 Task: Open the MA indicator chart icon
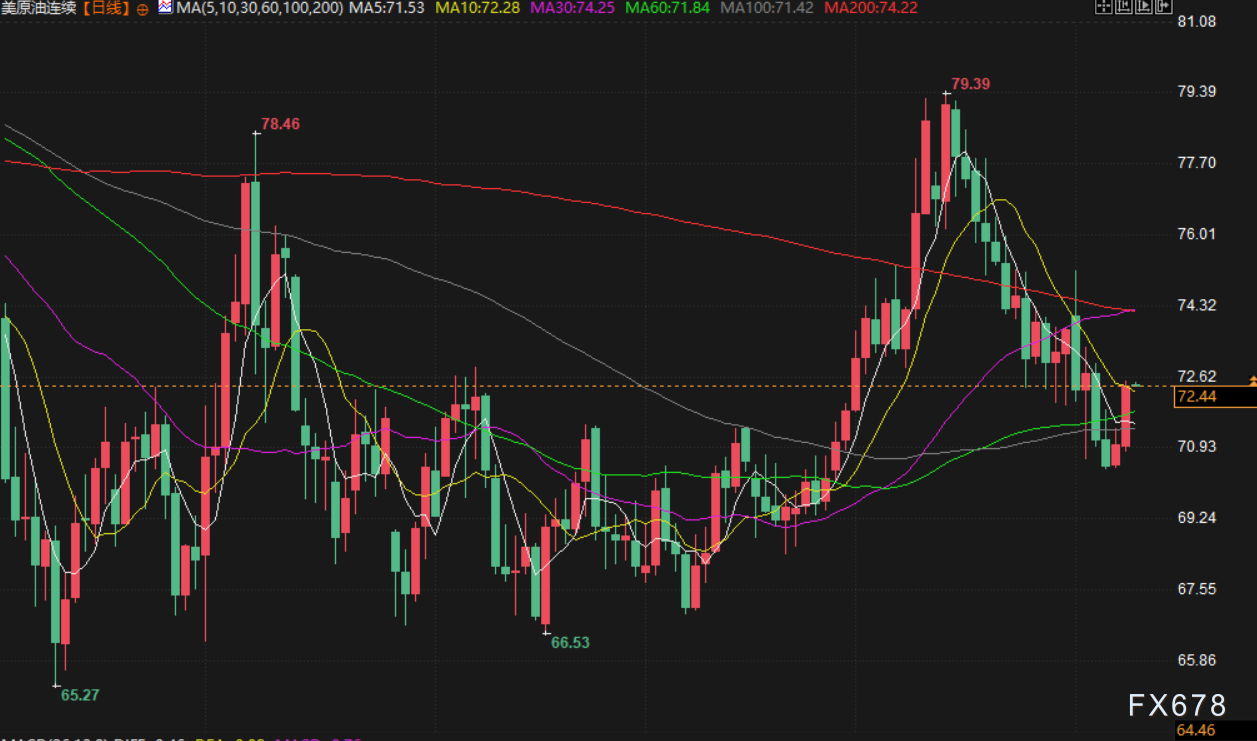pyautogui.click(x=163, y=8)
